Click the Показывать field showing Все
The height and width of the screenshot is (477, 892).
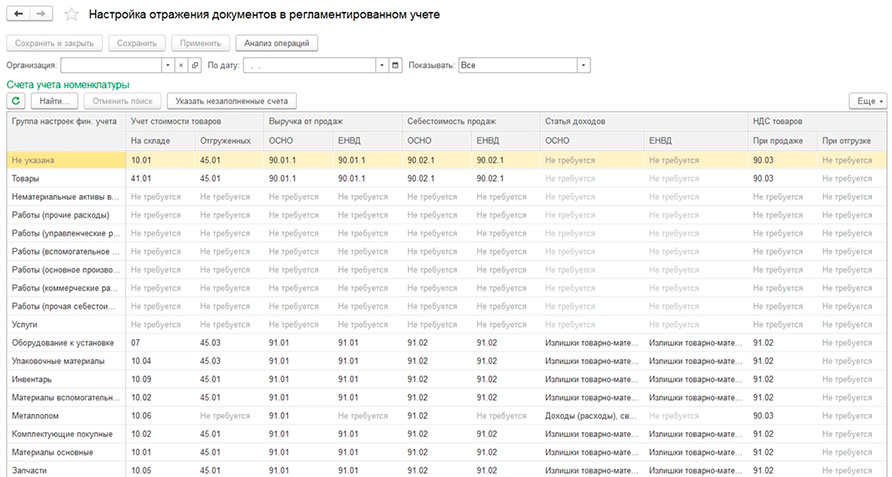[518, 65]
